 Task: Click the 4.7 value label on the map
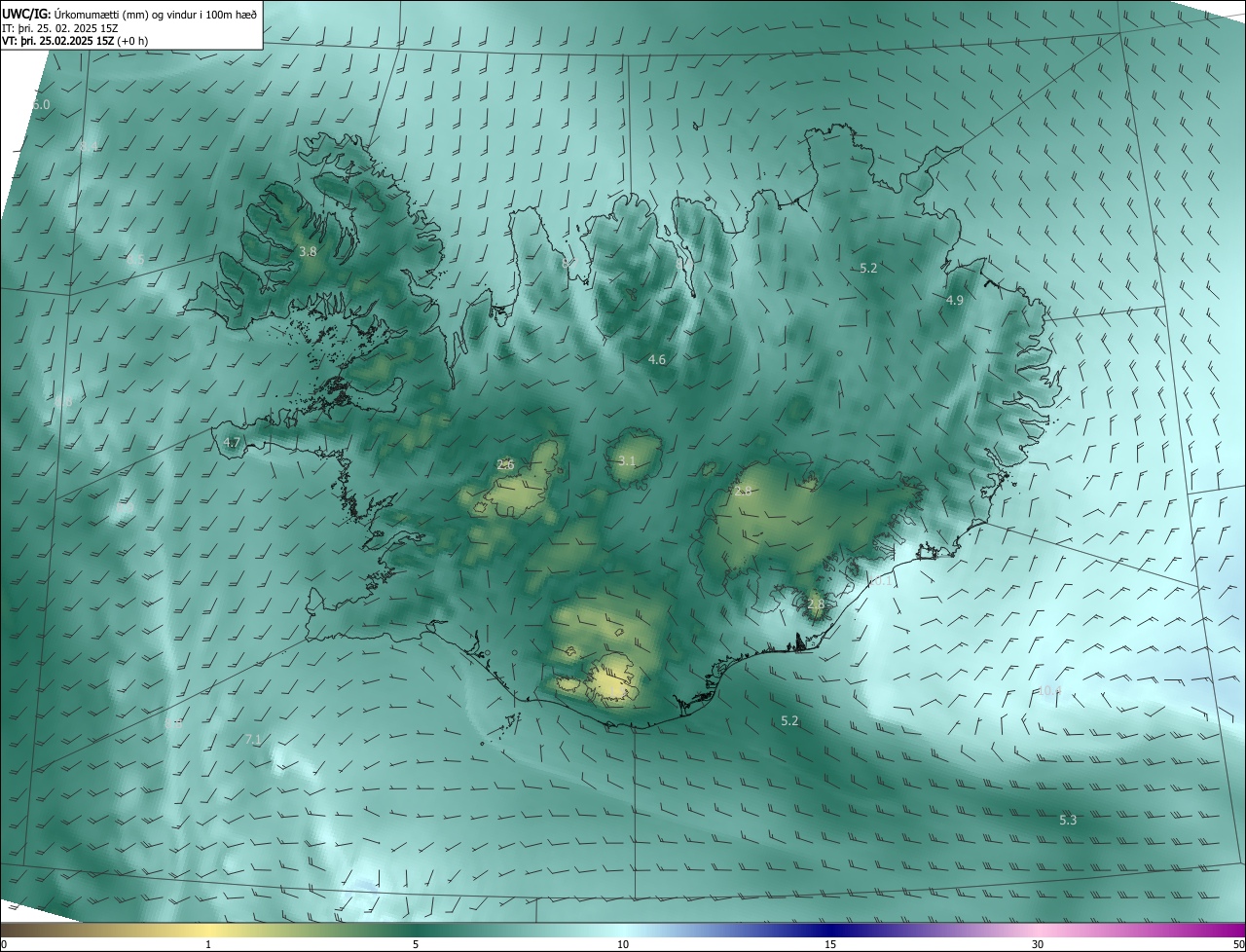tap(232, 442)
